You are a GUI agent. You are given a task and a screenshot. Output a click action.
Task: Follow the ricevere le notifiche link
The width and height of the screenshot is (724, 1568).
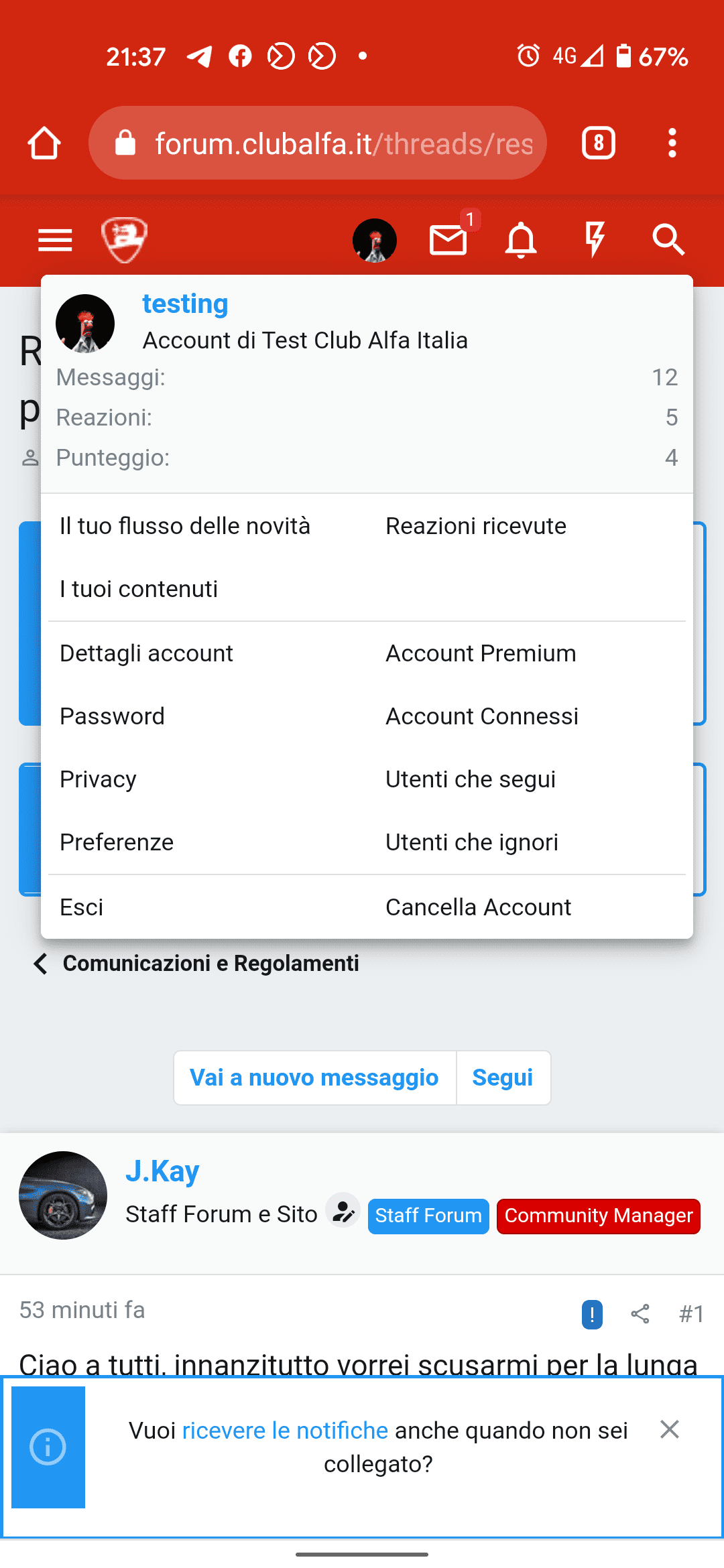pos(285,1431)
